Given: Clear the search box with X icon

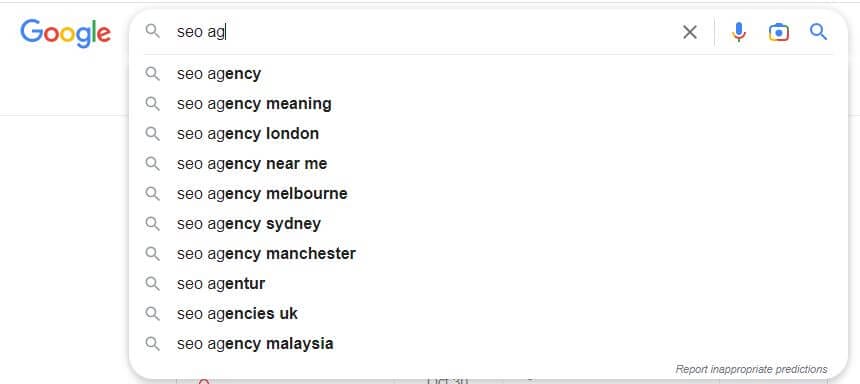Looking at the screenshot, I should 690,32.
